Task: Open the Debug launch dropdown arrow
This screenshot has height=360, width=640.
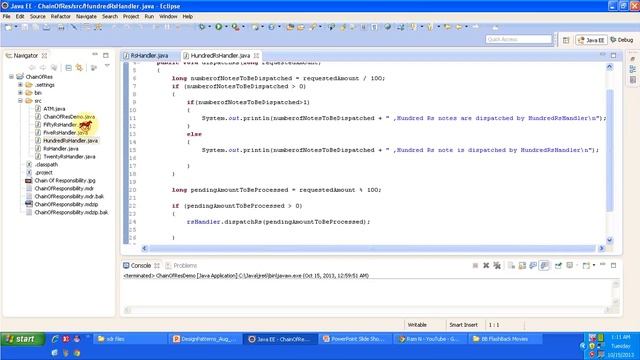Action: [209, 27]
